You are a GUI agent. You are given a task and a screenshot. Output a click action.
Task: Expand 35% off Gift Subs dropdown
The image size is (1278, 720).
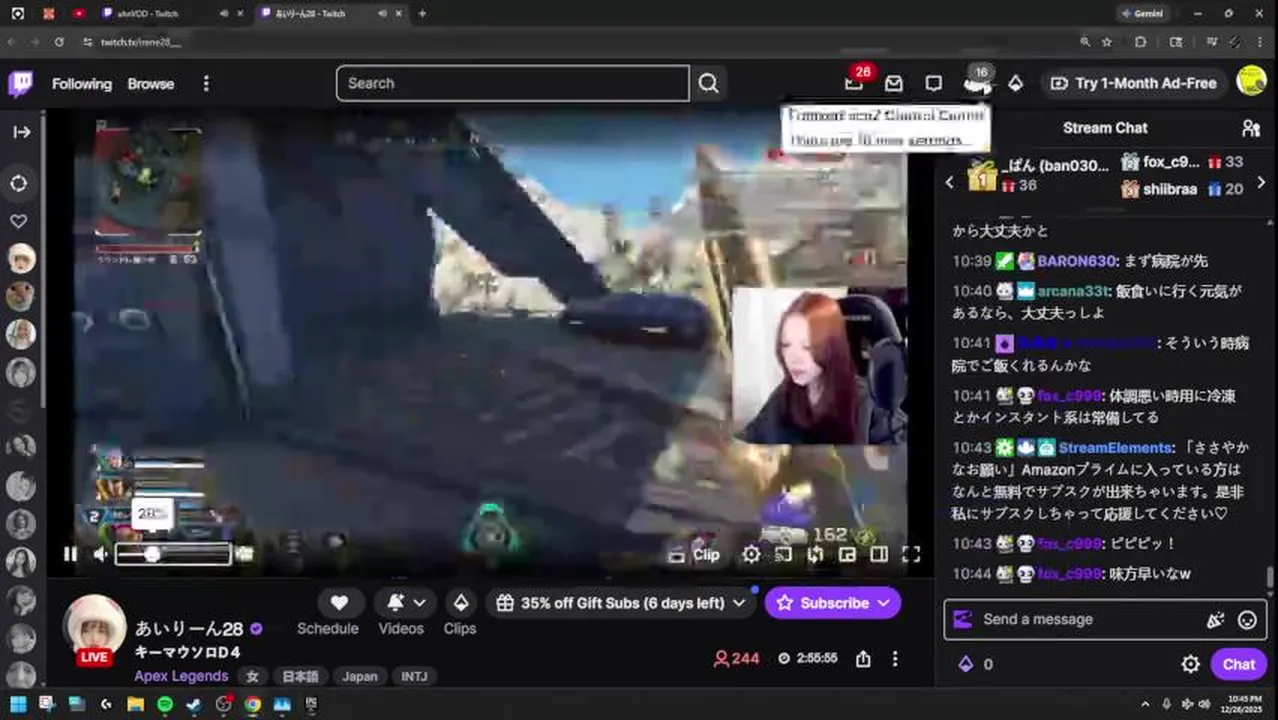click(x=621, y=603)
